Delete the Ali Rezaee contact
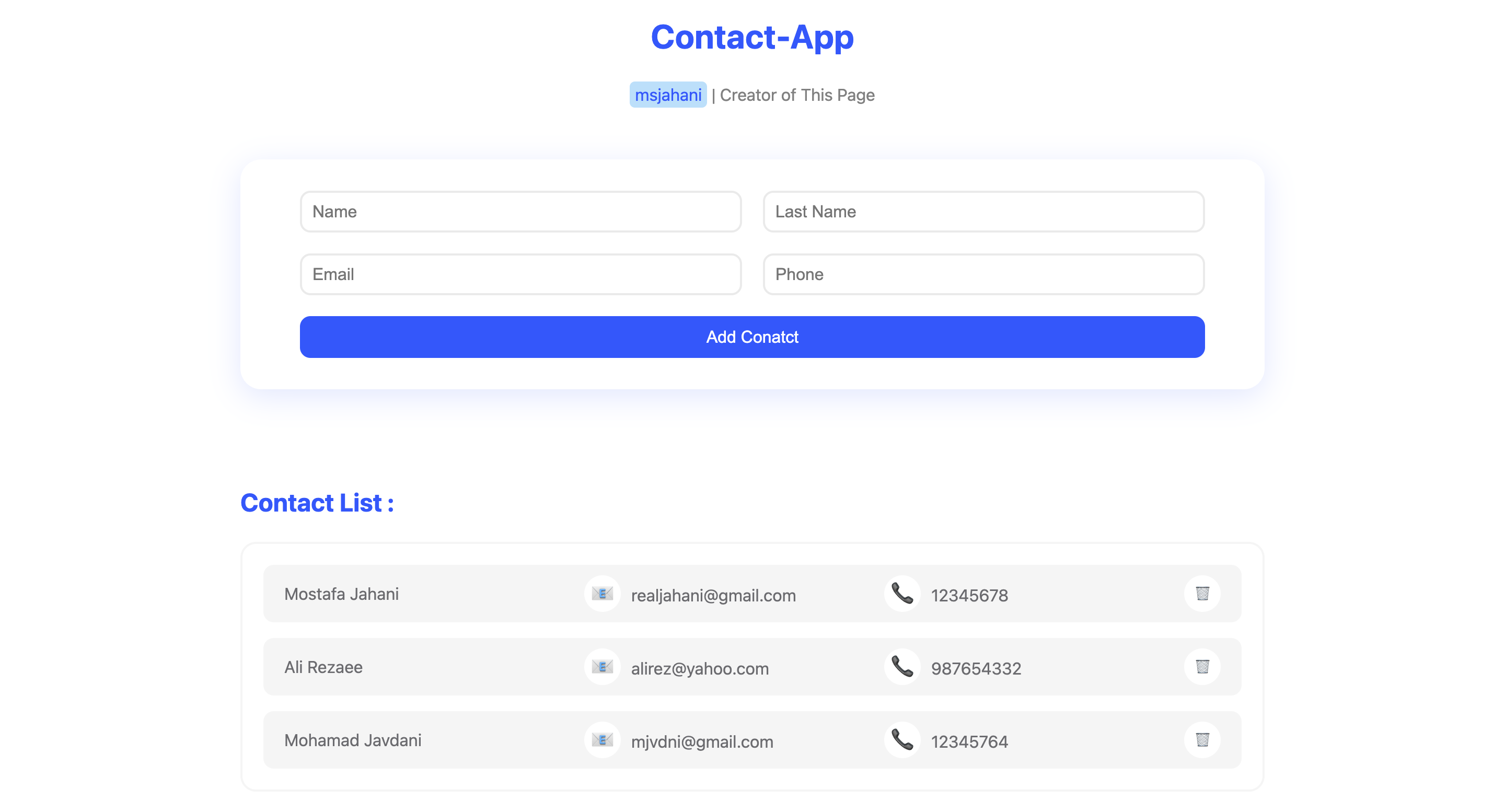 pyautogui.click(x=1202, y=667)
